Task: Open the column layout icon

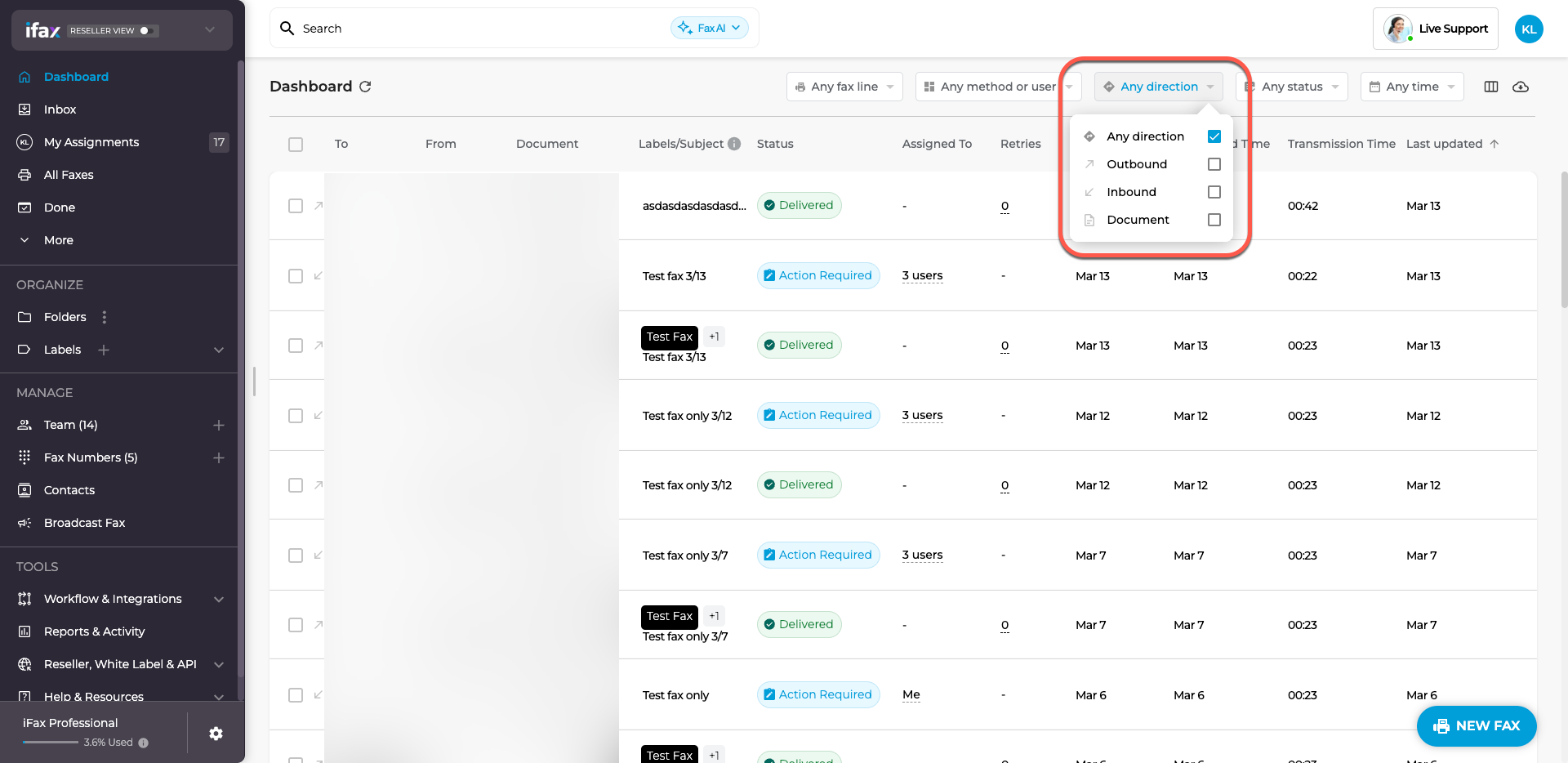Action: [x=1490, y=87]
